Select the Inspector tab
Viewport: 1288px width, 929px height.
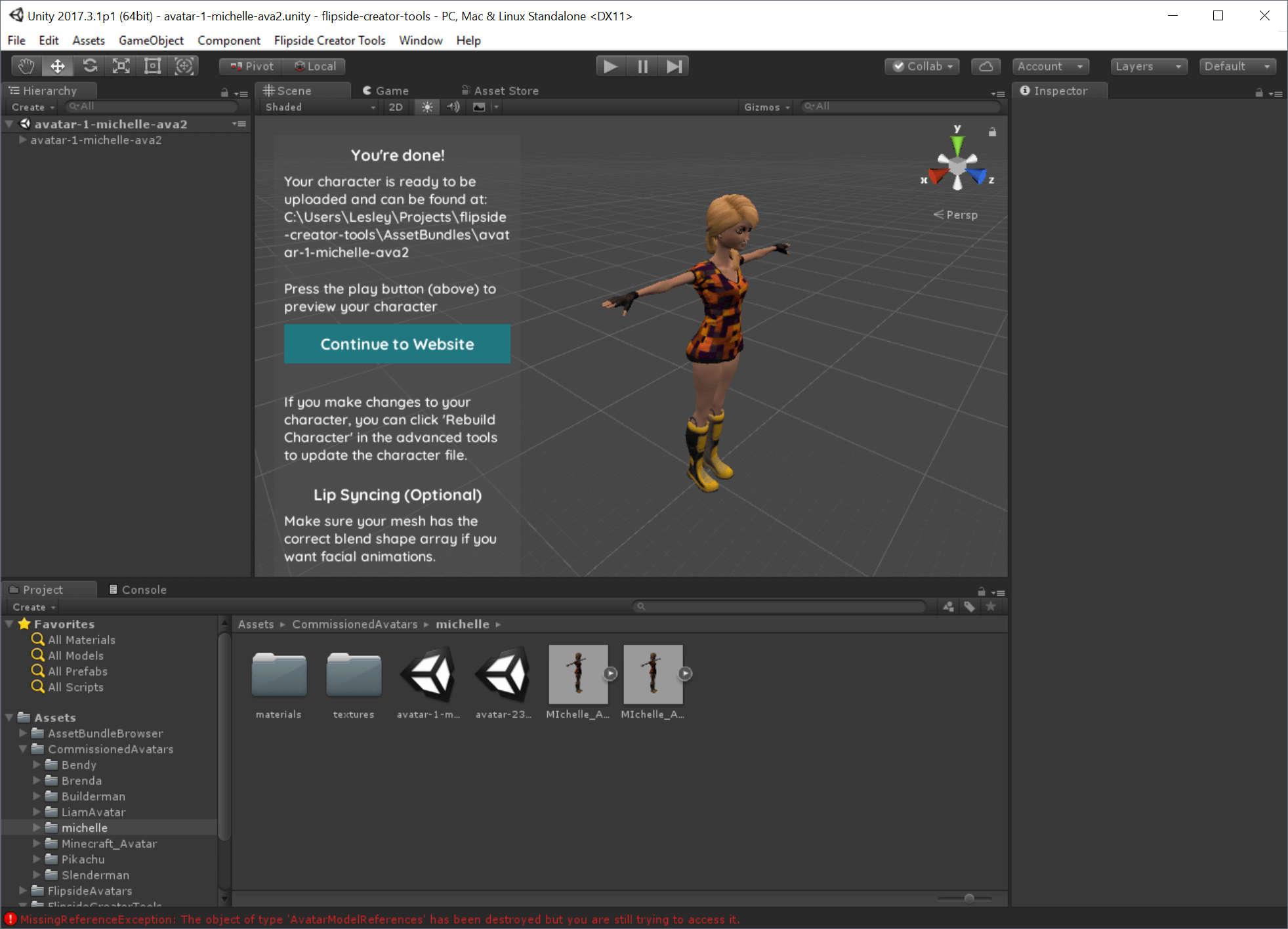(x=1059, y=91)
